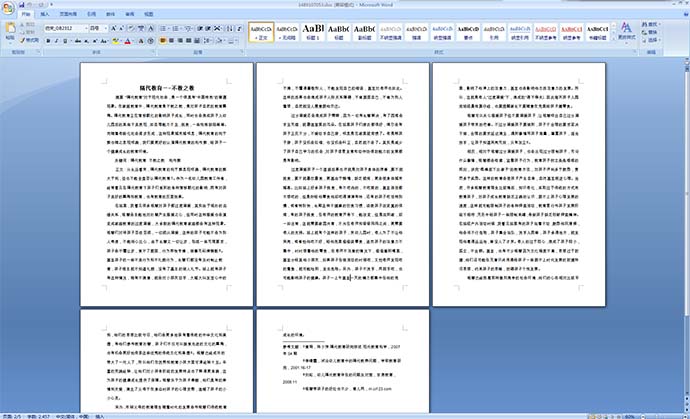Shrink font size with the small A icon
690x419 pixels.
(121, 28)
